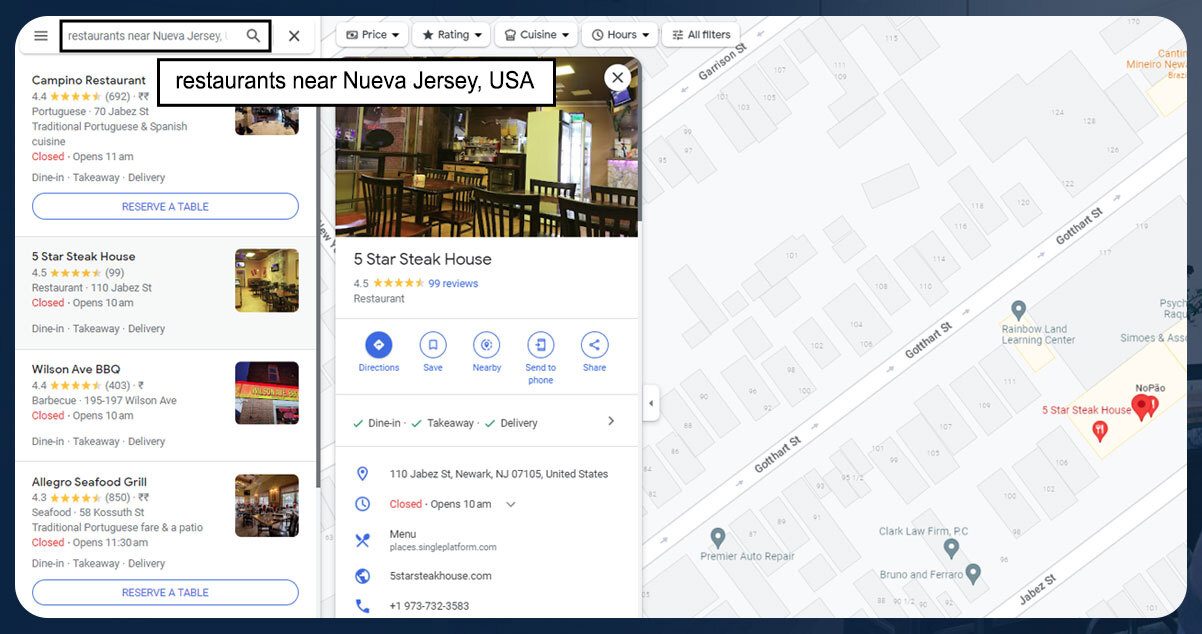Open All filters panel

tap(701, 35)
